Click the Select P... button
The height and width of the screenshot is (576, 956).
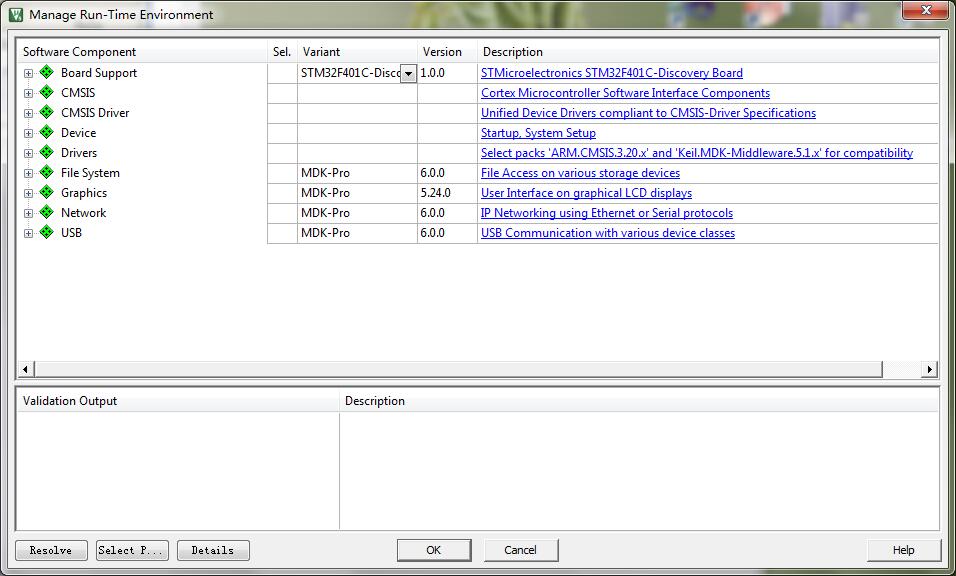[x=132, y=550]
